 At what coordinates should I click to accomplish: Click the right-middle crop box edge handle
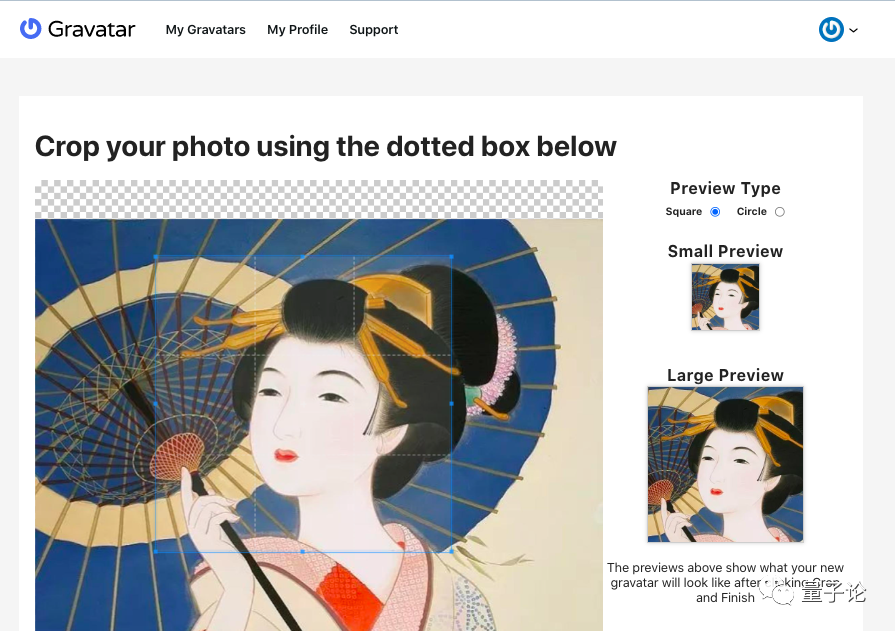click(x=451, y=404)
